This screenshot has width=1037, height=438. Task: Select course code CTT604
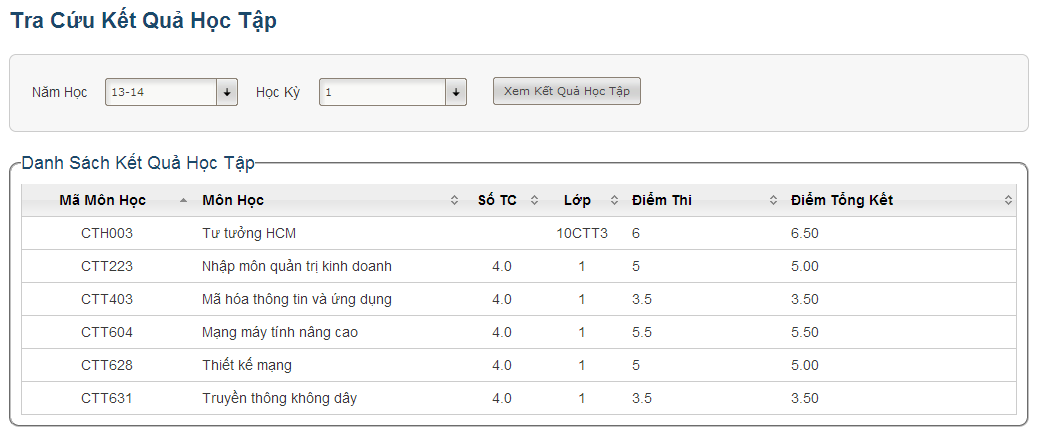(107, 332)
